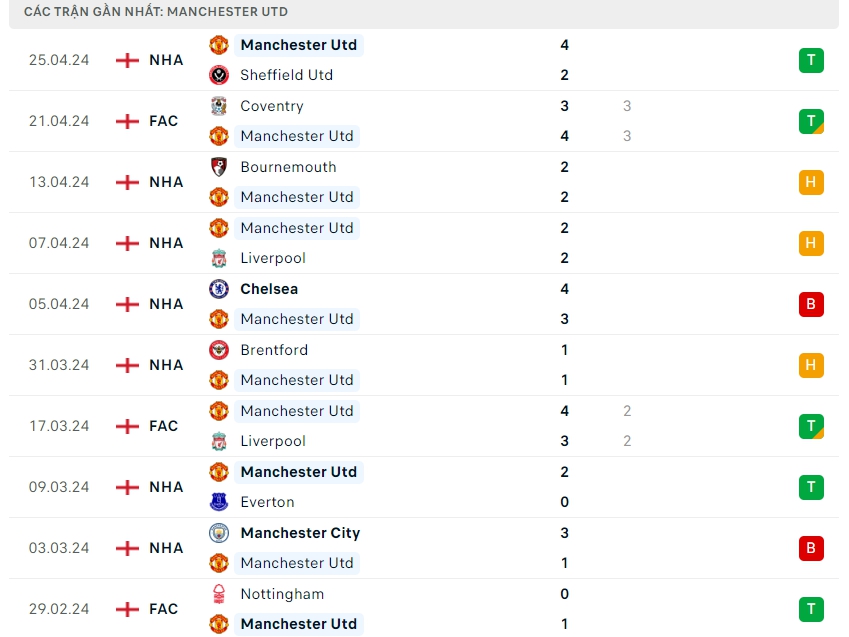849x637 pixels.
Task: Select the 31.03.24 Brentford match date
Action: [x=59, y=365]
